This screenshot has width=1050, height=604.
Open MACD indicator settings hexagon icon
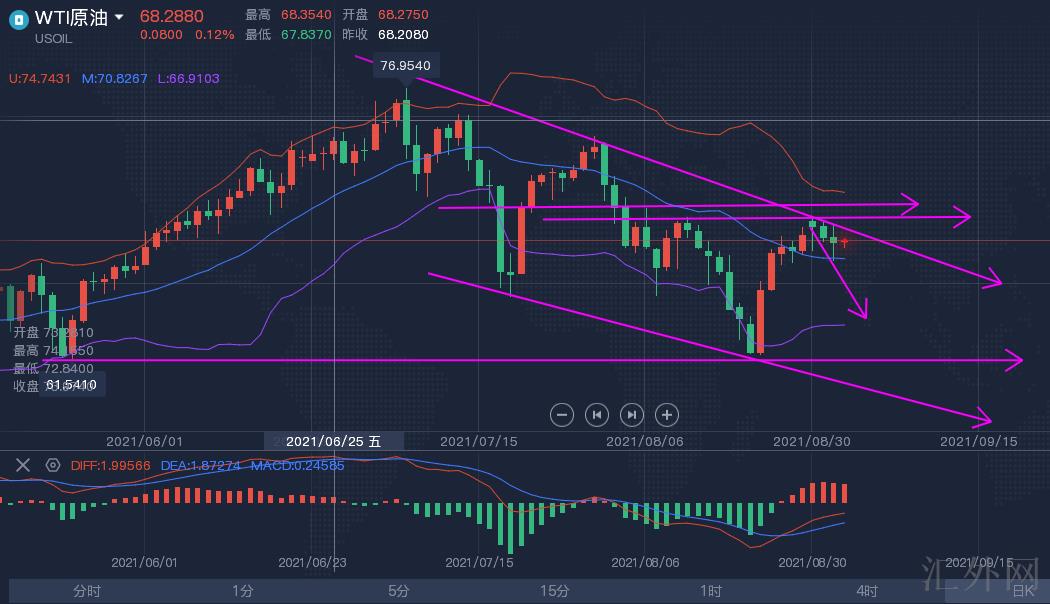[x=52, y=465]
